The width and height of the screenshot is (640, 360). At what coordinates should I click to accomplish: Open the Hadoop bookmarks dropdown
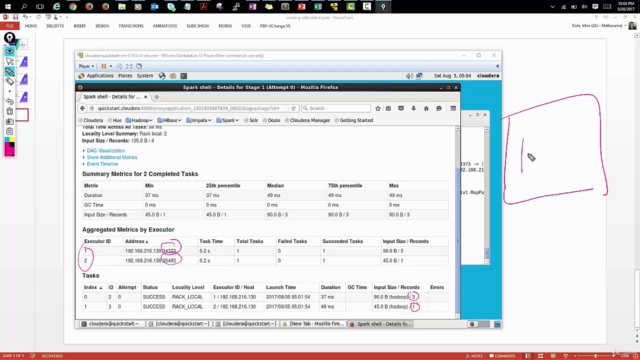[139, 120]
